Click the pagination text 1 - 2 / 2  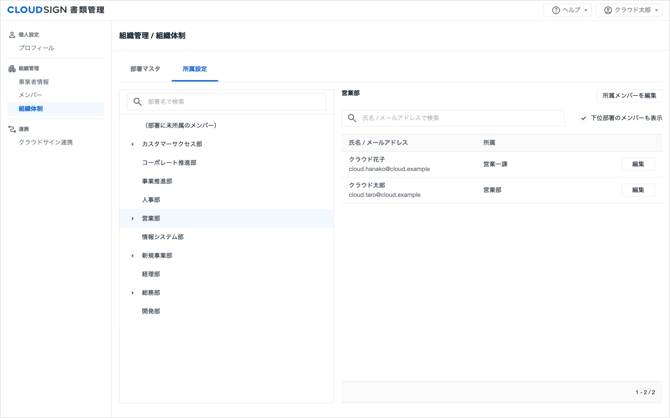(645, 392)
